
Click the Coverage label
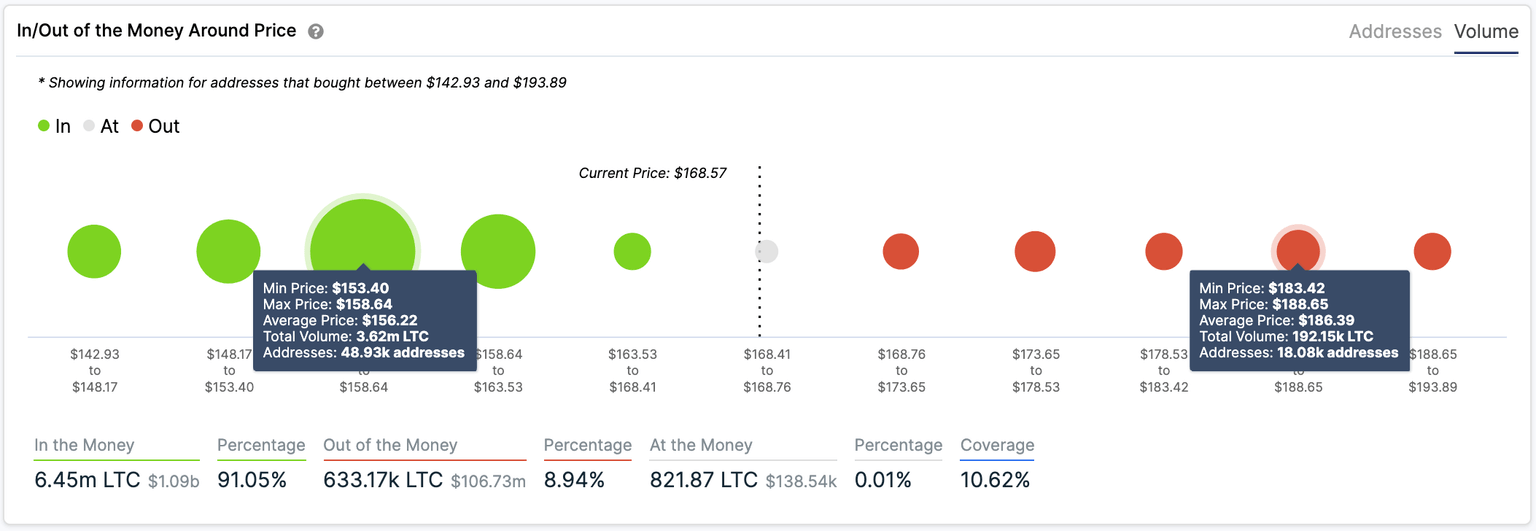(997, 446)
